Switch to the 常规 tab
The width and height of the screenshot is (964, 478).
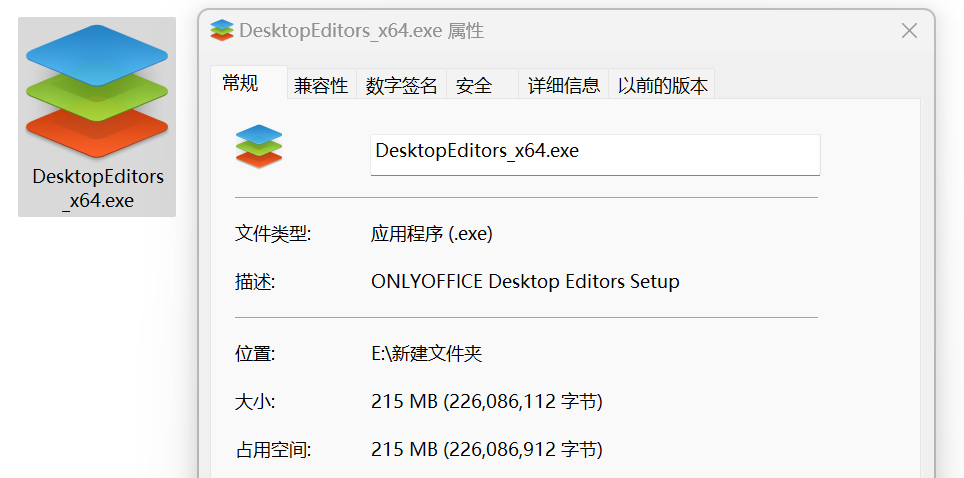click(x=240, y=84)
